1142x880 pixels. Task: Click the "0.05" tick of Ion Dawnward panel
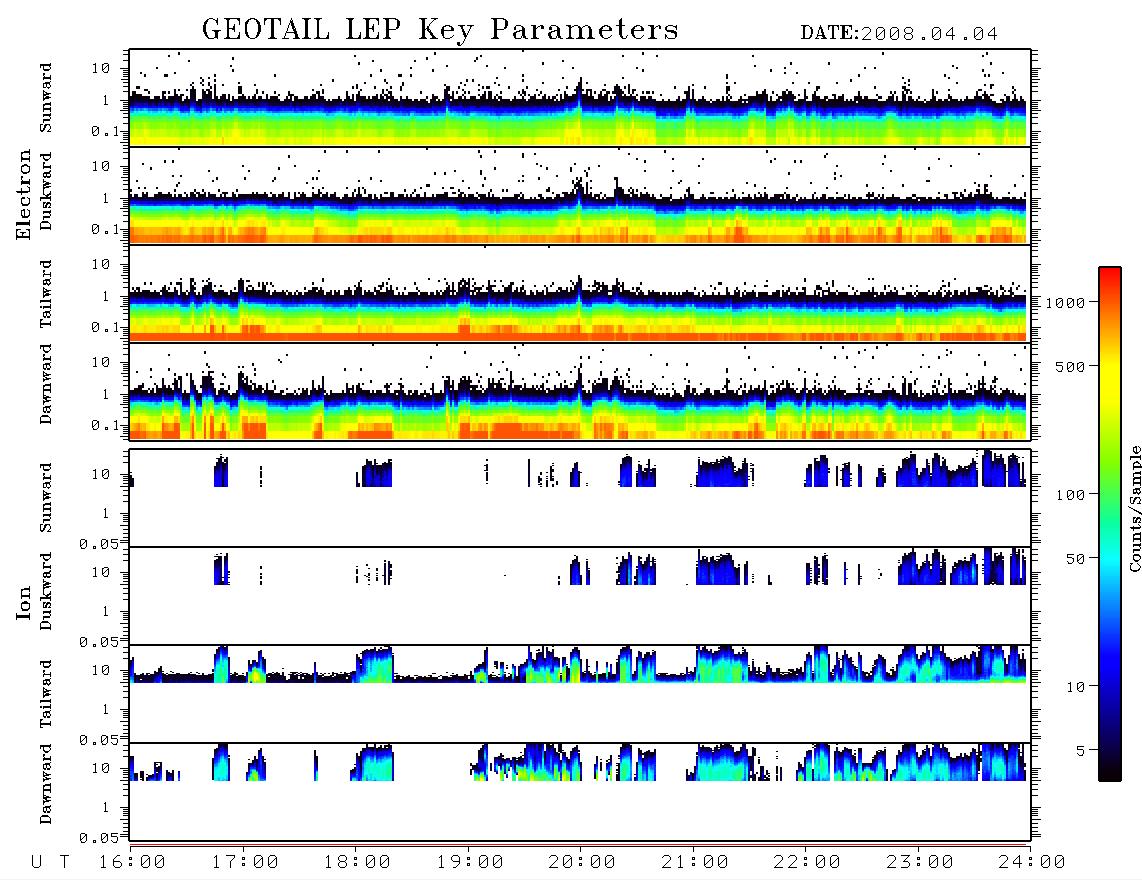click(99, 838)
